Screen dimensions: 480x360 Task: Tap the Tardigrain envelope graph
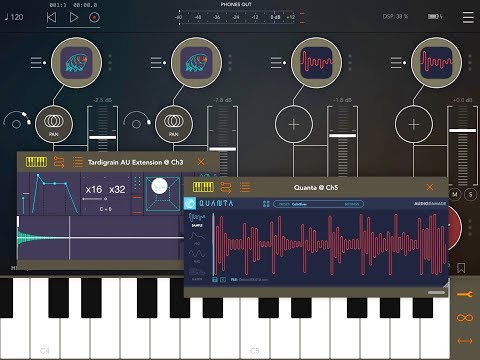(x=55, y=194)
